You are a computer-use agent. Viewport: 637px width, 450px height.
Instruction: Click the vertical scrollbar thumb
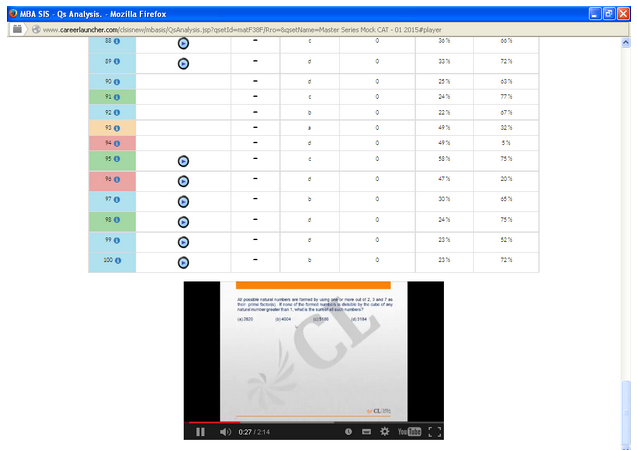pos(626,411)
